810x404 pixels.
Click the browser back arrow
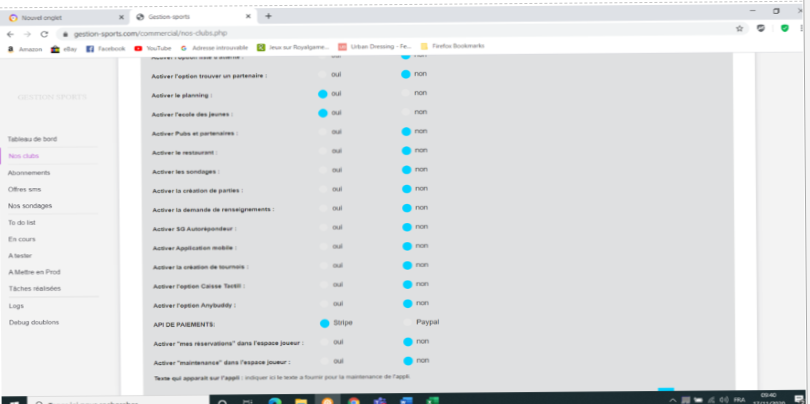pos(10,32)
